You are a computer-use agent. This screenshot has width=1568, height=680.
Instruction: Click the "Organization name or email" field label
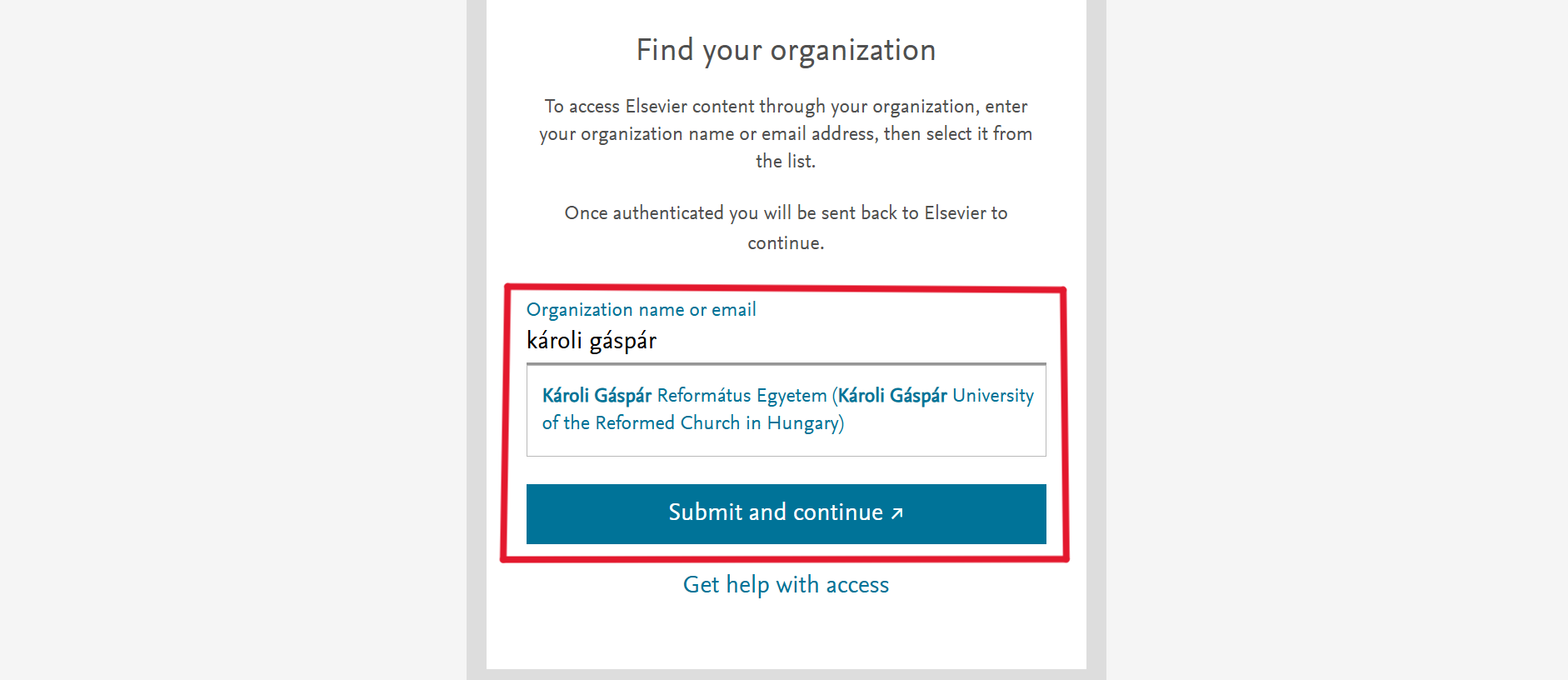641,310
